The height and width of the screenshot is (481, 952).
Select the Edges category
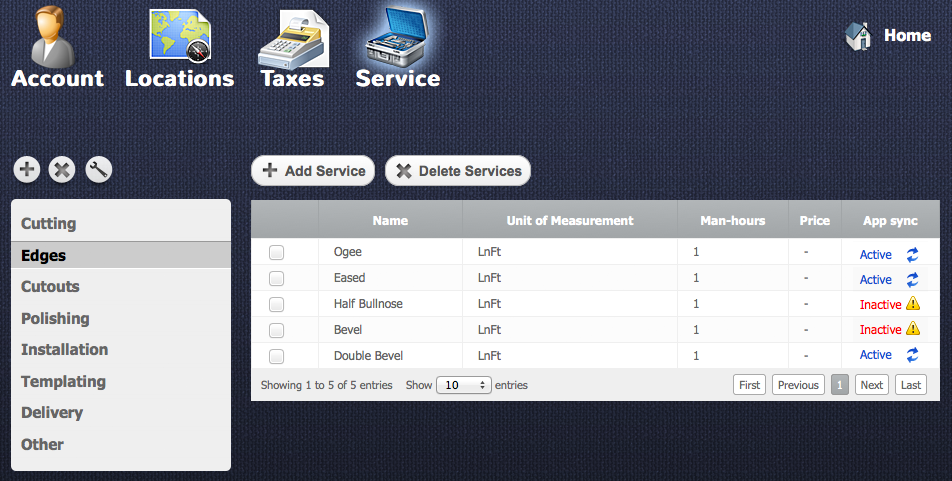point(121,255)
